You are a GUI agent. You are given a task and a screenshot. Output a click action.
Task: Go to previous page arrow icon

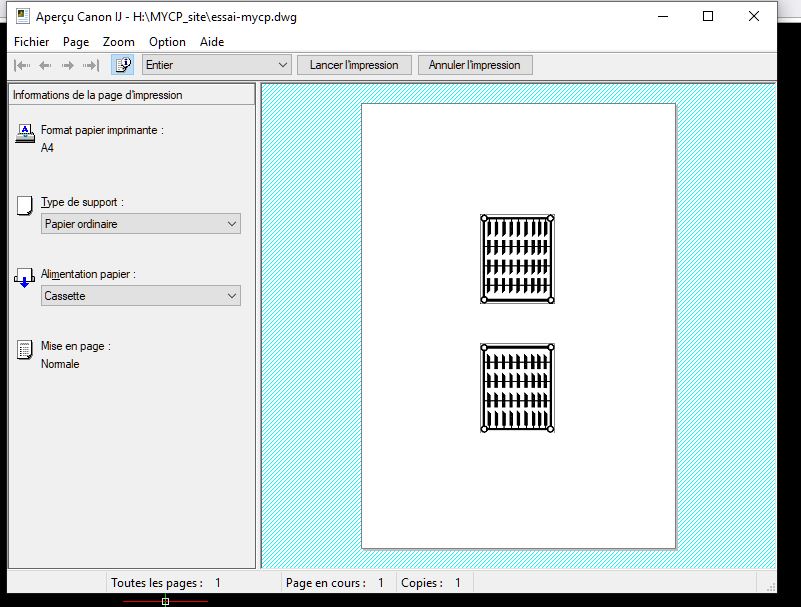[x=45, y=65]
